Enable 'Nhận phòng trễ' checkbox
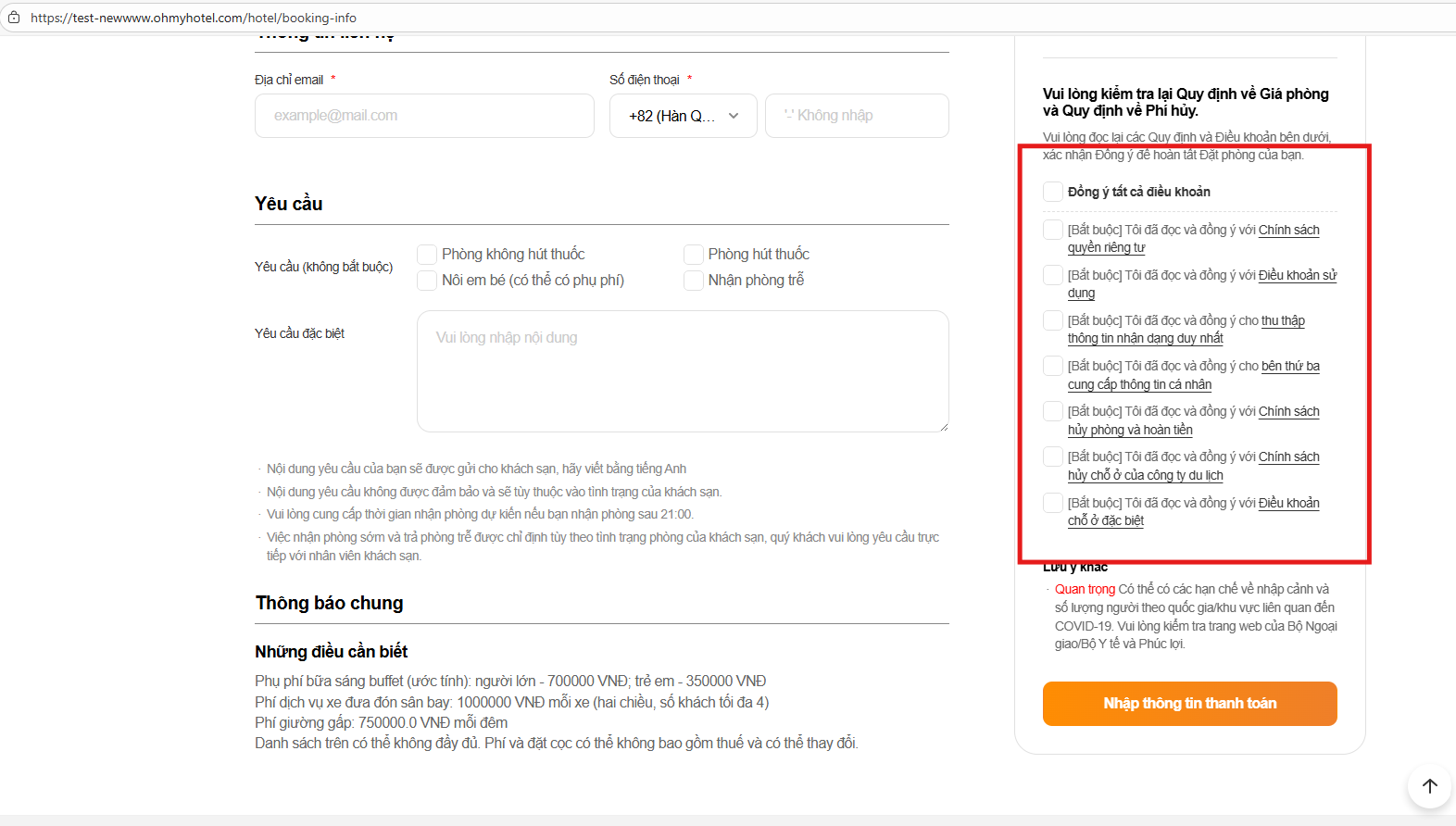This screenshot has width=1456, height=826. [694, 281]
